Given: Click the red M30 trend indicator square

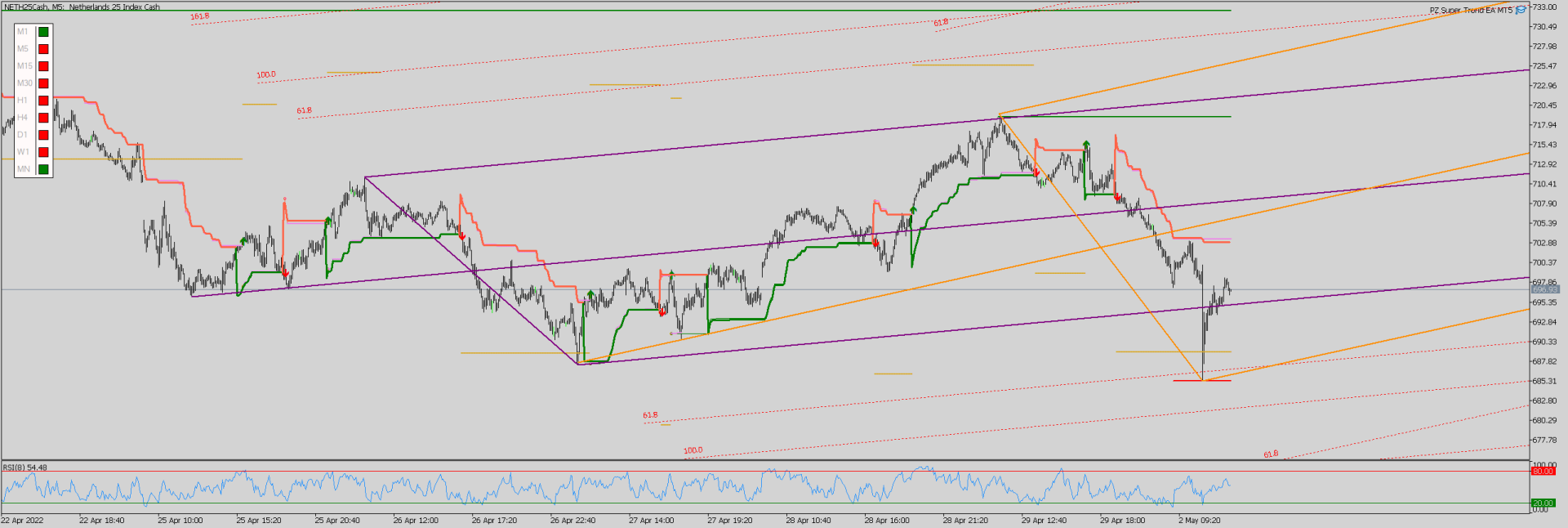Looking at the screenshot, I should [43, 83].
